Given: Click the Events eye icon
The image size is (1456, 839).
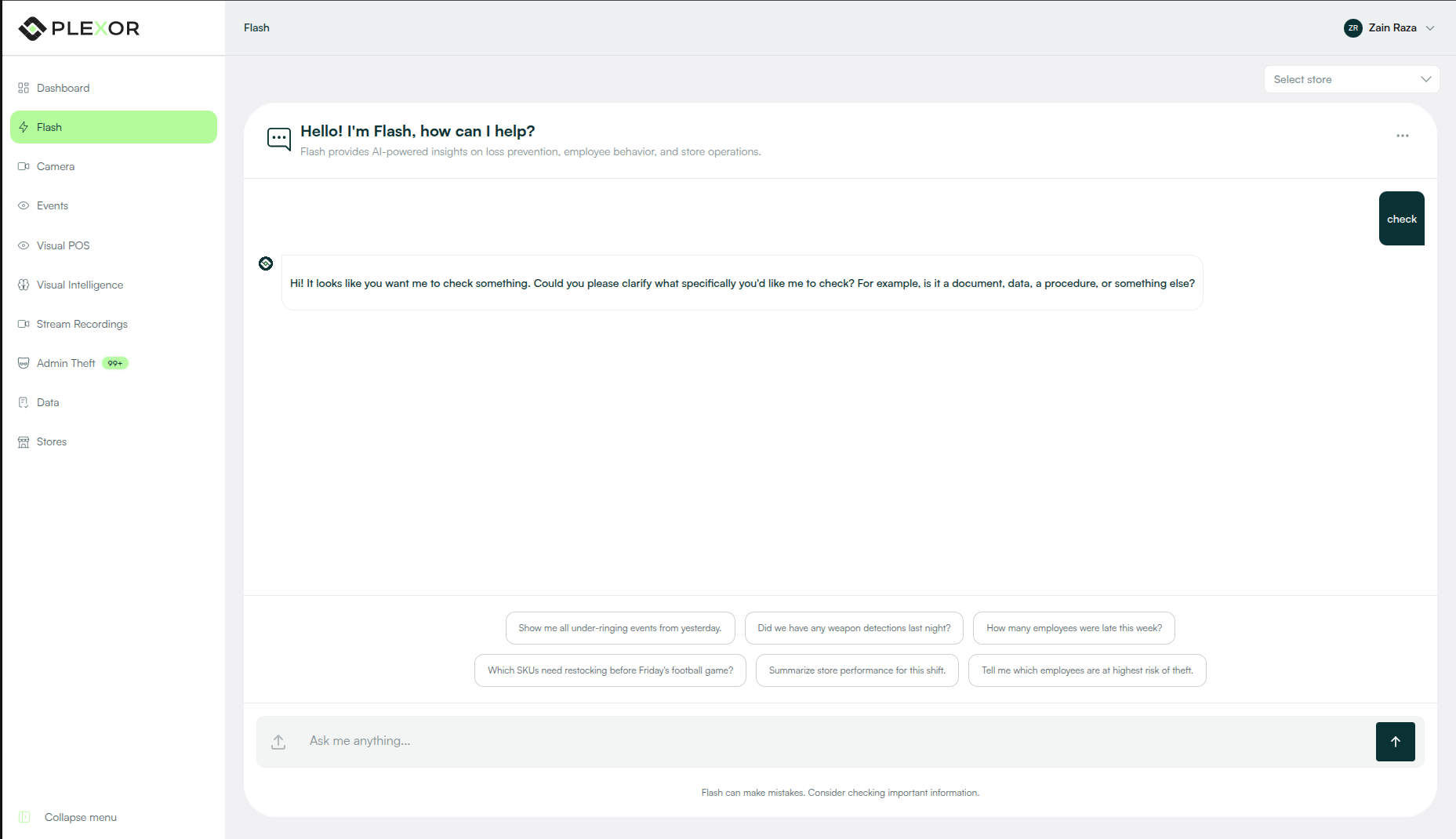Looking at the screenshot, I should [x=24, y=205].
